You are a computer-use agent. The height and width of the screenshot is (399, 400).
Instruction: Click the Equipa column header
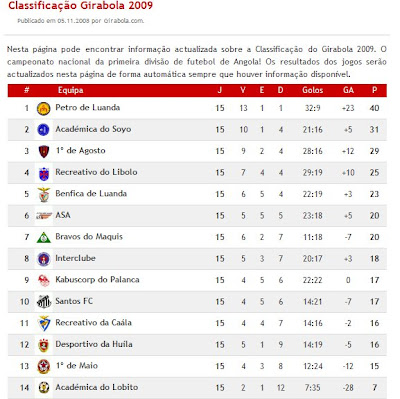(70, 90)
